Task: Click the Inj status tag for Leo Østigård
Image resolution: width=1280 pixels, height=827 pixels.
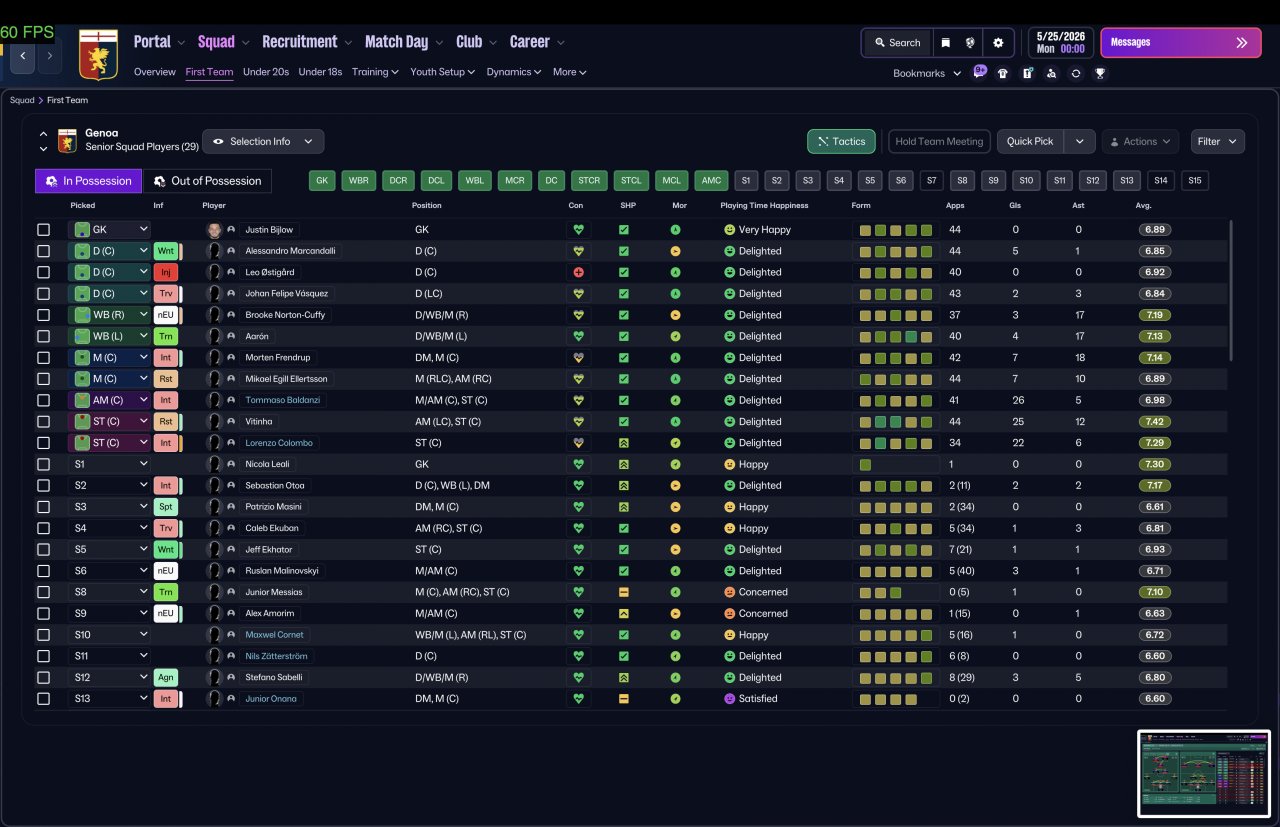Action: point(167,272)
